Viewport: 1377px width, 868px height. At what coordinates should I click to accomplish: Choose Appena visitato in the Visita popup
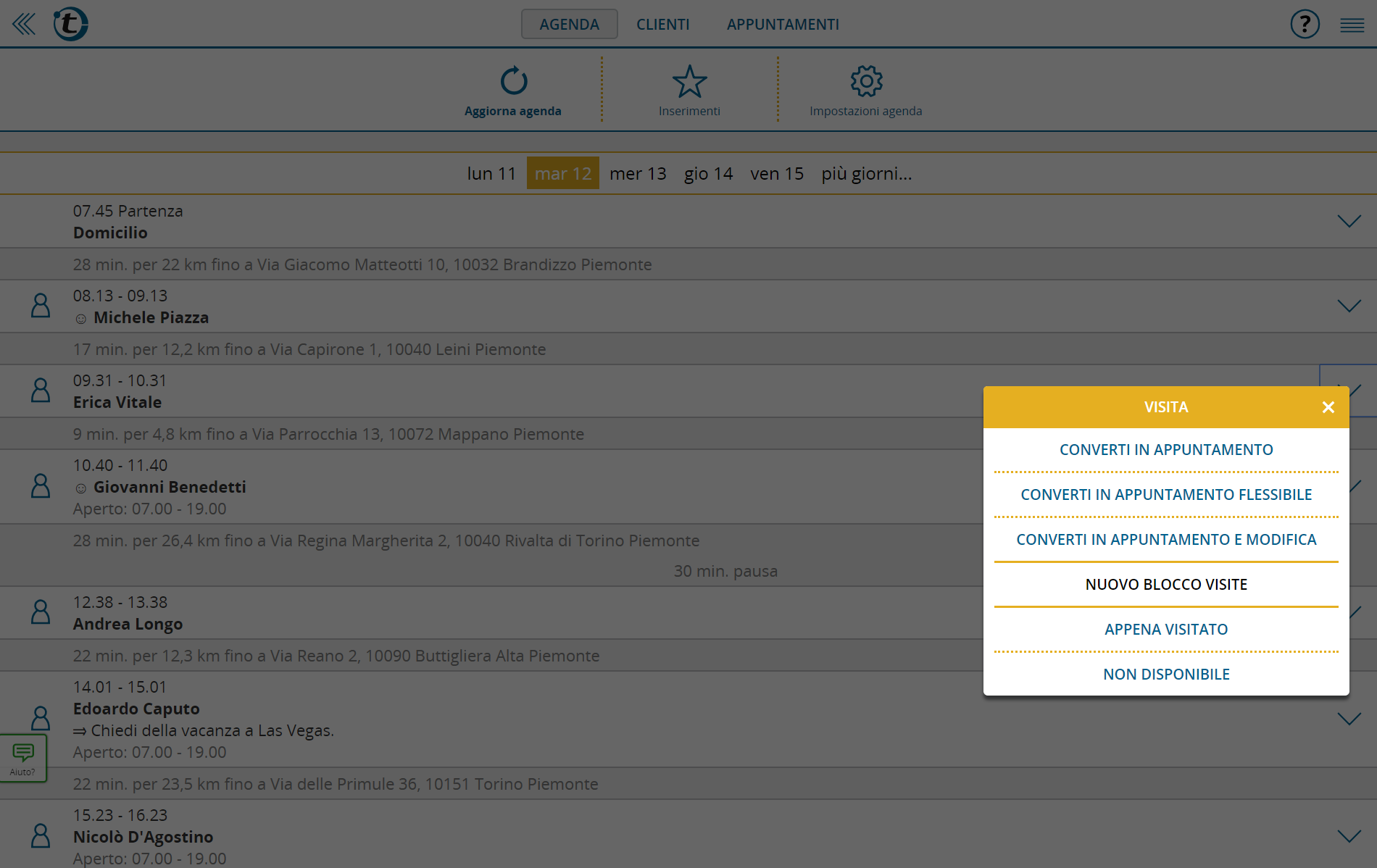(x=1165, y=629)
